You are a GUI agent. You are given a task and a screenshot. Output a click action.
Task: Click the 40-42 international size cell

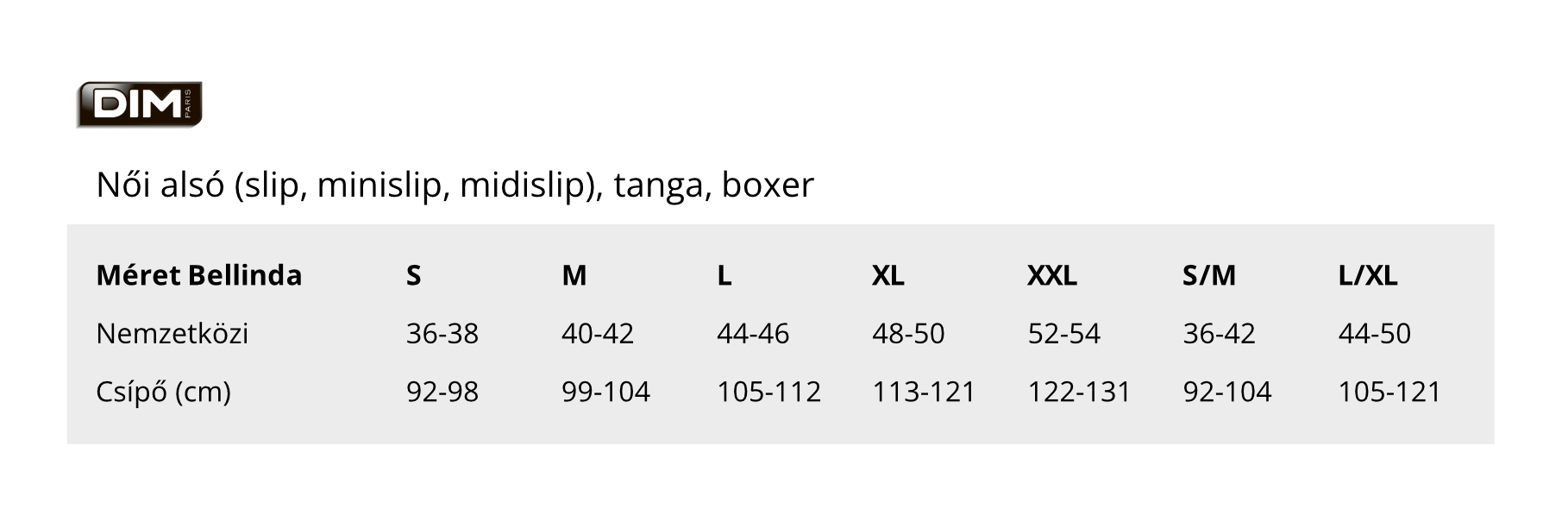(598, 333)
